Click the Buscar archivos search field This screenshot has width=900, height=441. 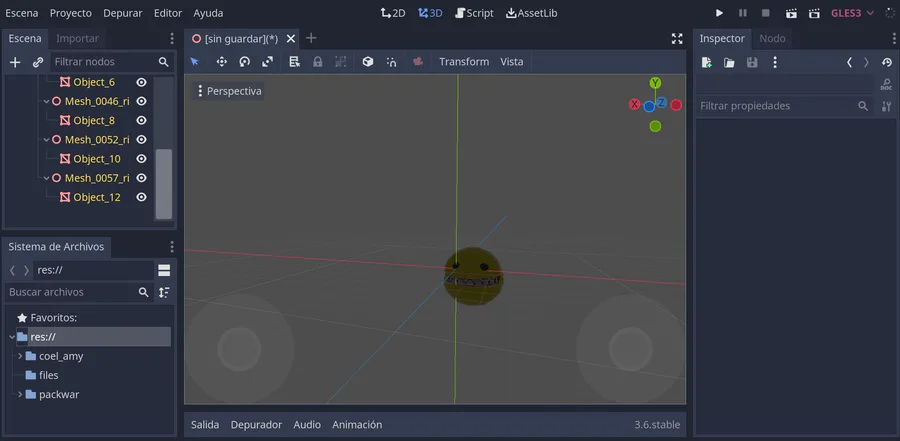79,292
